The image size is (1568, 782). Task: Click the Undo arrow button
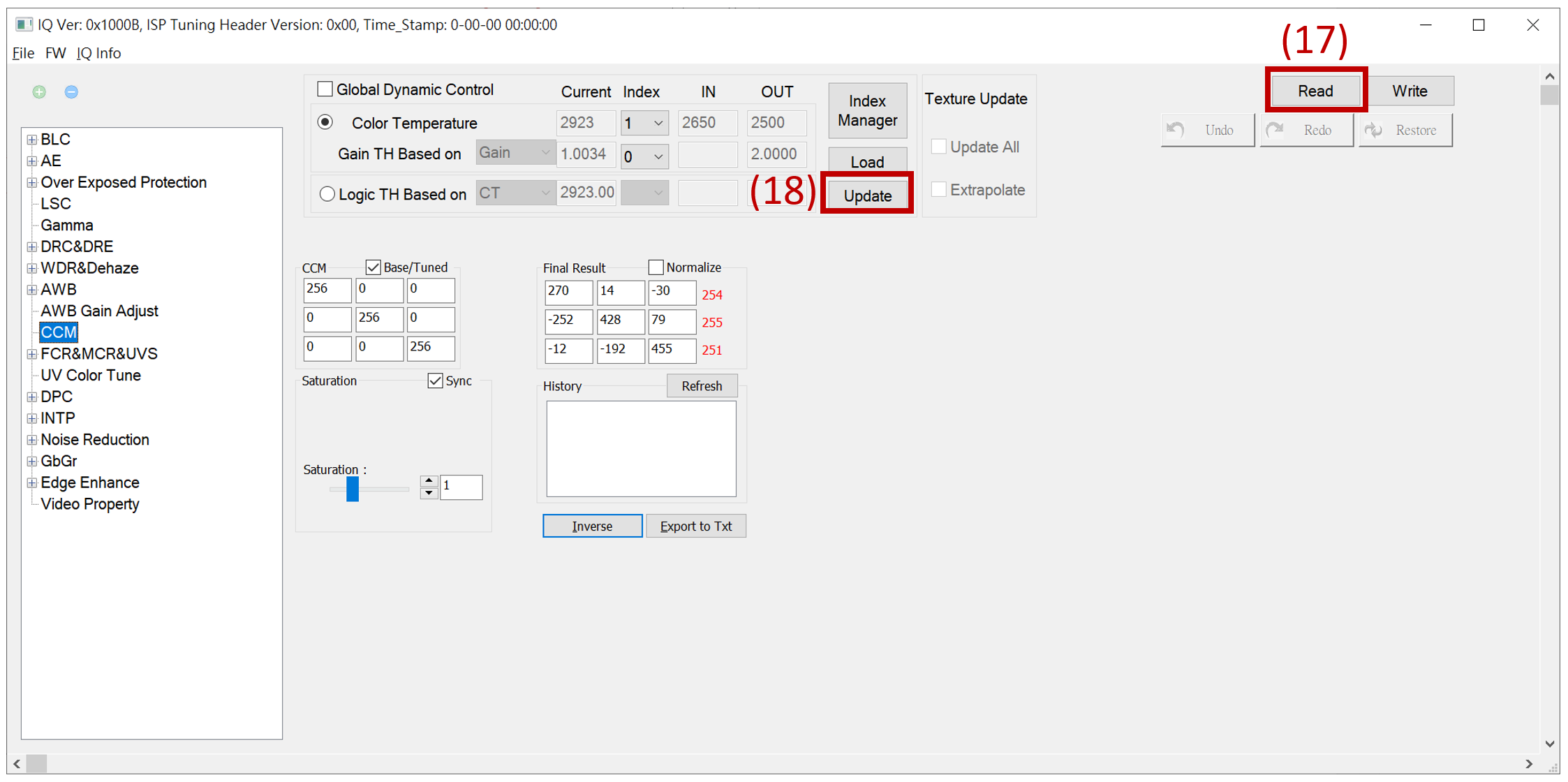[x=1207, y=131]
